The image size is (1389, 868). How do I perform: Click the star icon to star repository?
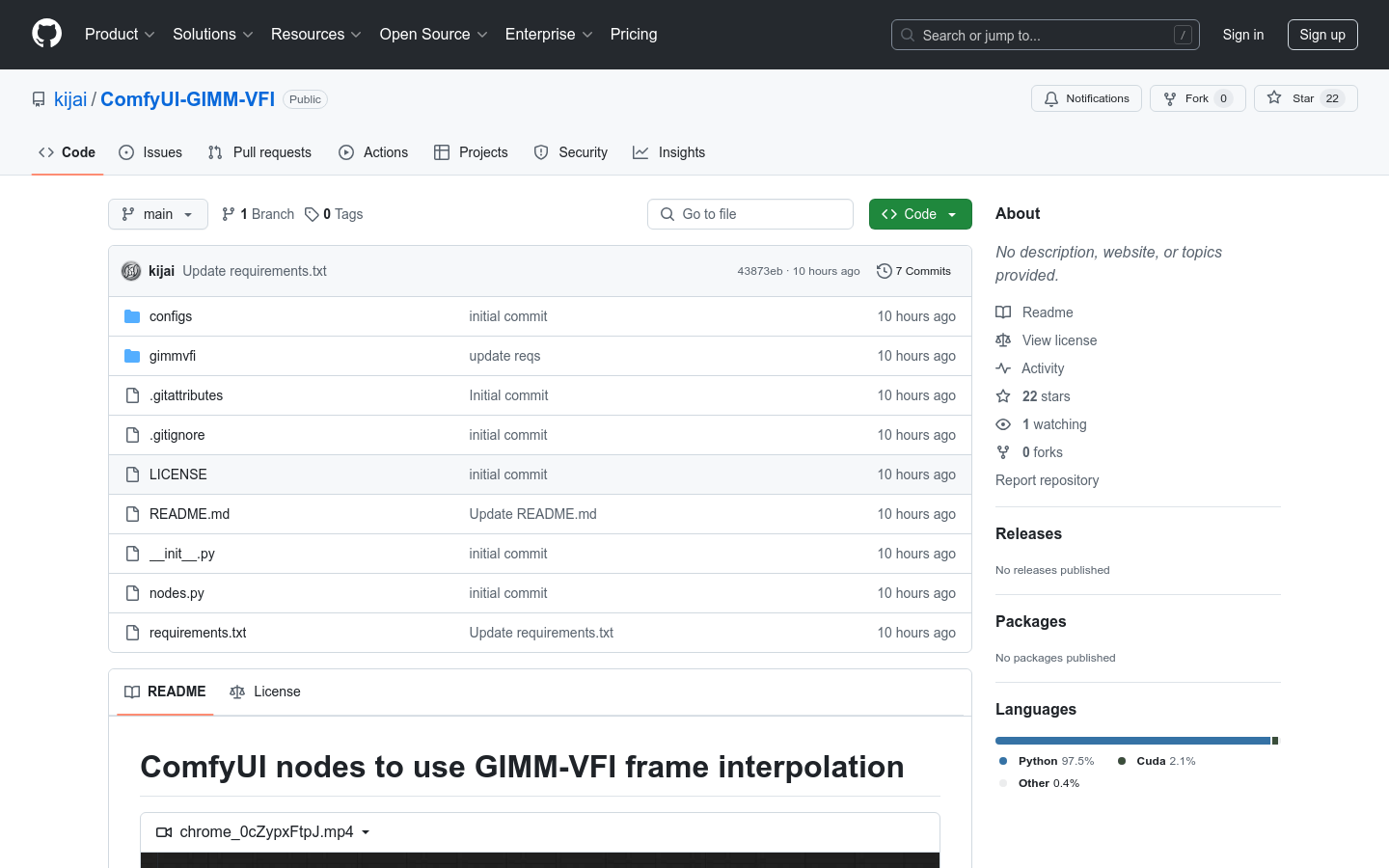pyautogui.click(x=1274, y=97)
